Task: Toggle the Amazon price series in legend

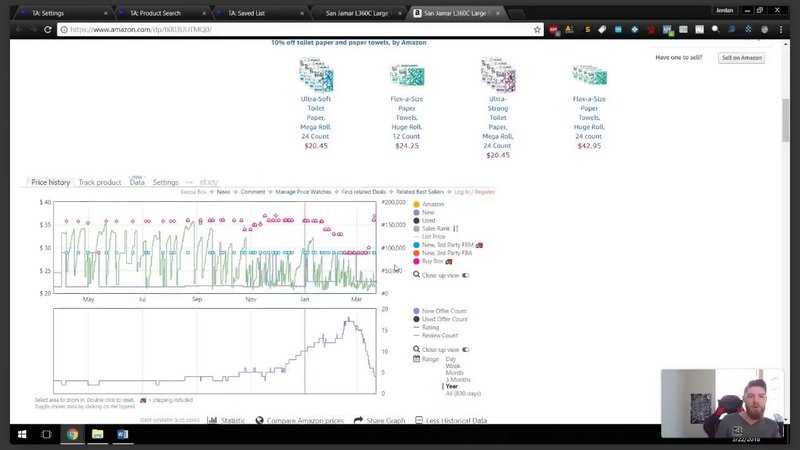Action: click(x=428, y=204)
